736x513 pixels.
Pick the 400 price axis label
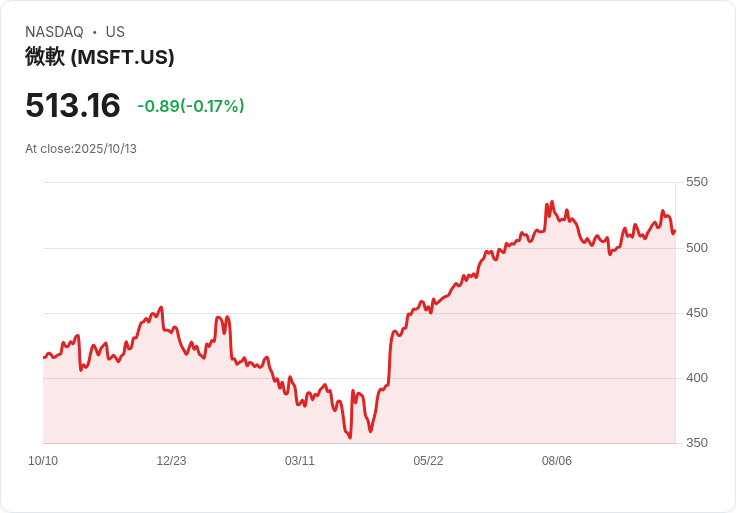(x=696, y=378)
